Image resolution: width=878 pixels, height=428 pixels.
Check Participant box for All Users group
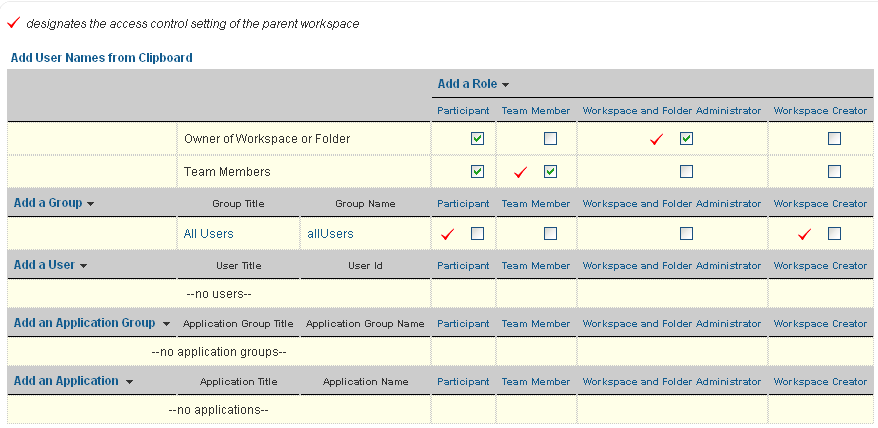pos(477,233)
